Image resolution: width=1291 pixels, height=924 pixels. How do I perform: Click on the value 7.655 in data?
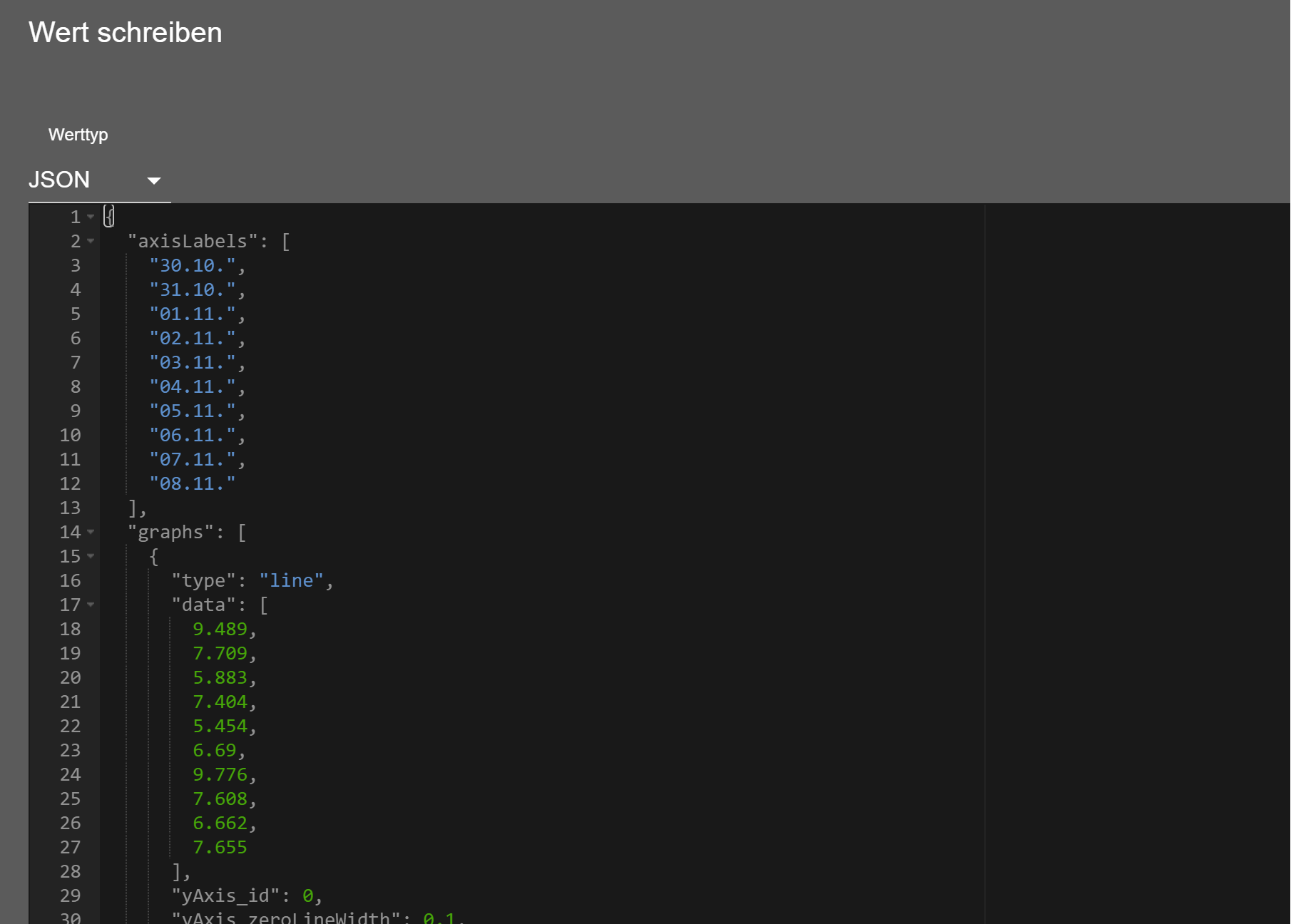click(220, 848)
